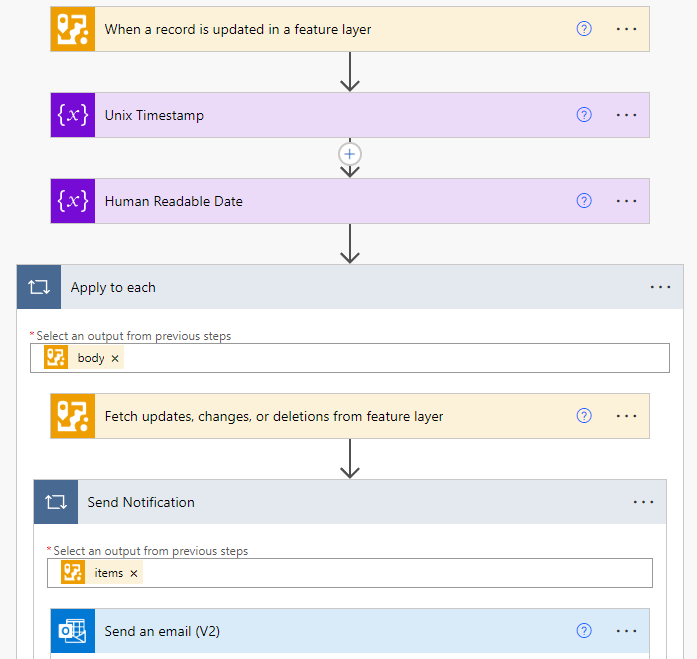Screen dimensions: 697x659
Task: Open Send Notification ellipsis menu
Action: pyautogui.click(x=644, y=502)
